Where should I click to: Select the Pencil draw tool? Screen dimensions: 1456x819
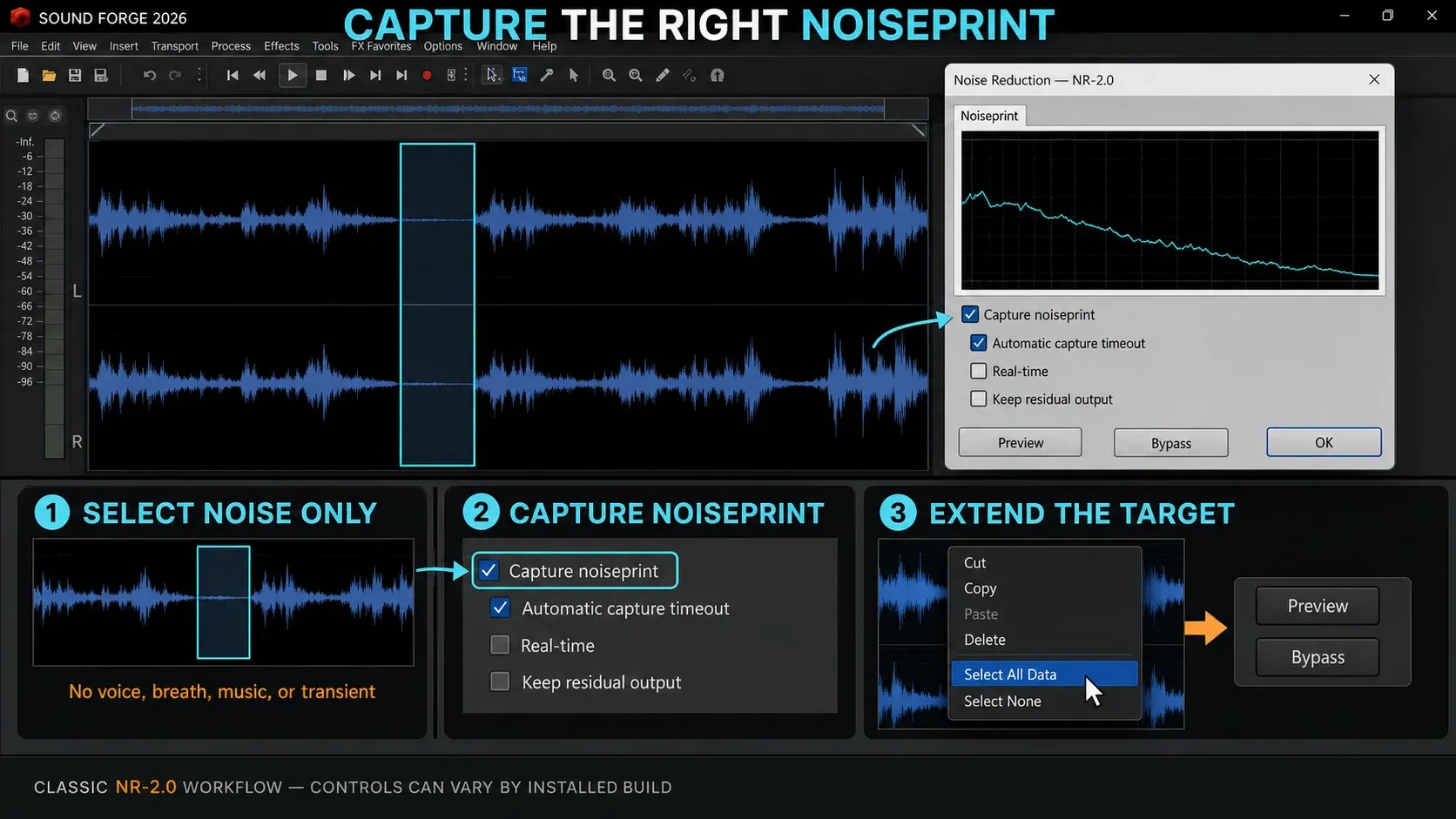click(x=663, y=76)
